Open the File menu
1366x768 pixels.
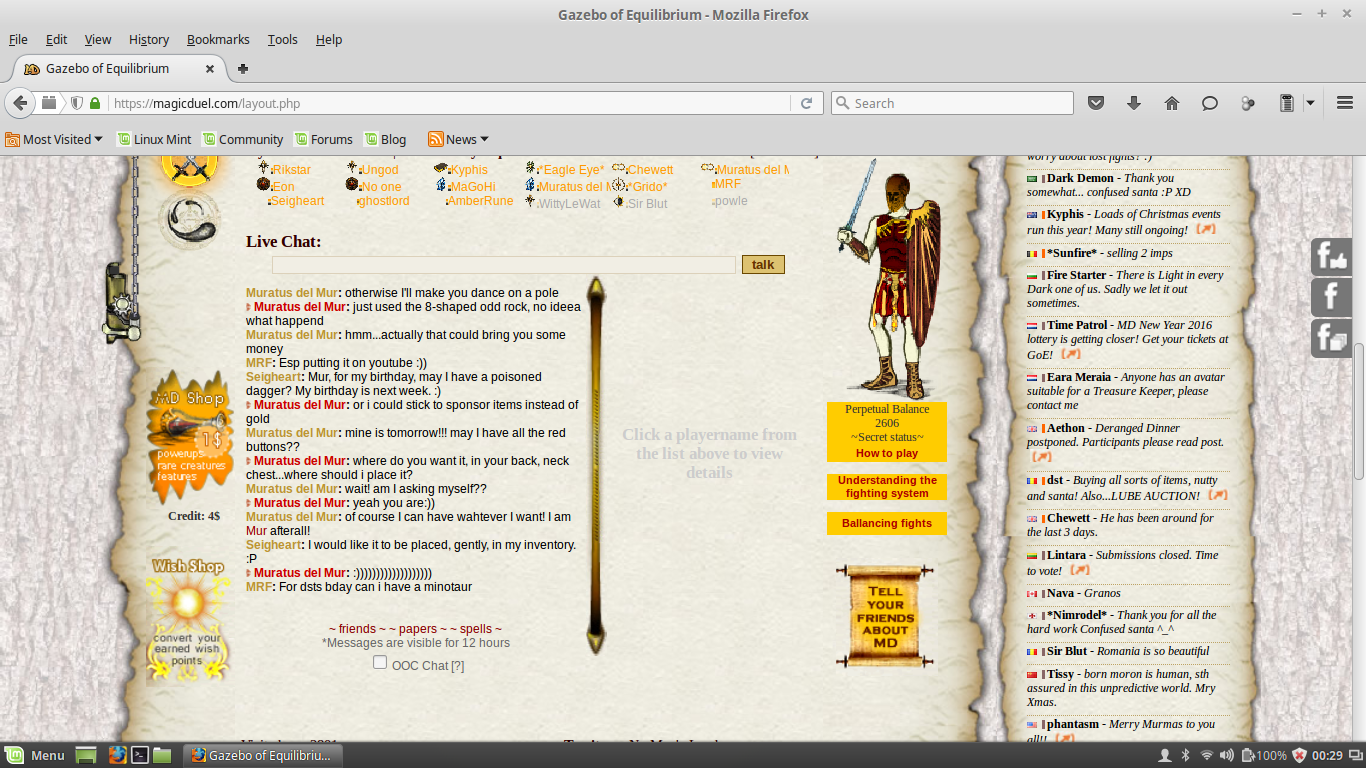point(18,39)
